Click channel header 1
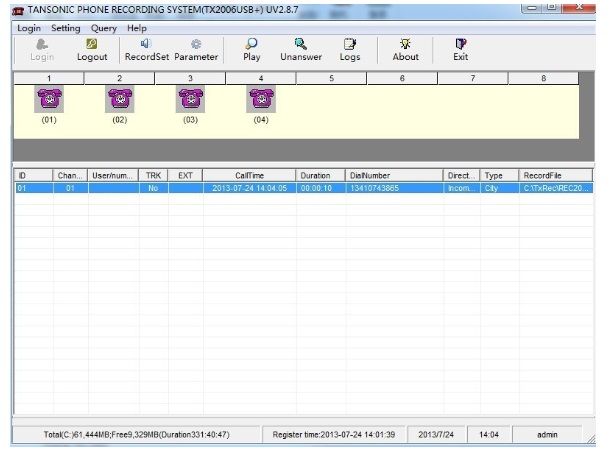Screen dimensions: 611x454 [49, 78]
